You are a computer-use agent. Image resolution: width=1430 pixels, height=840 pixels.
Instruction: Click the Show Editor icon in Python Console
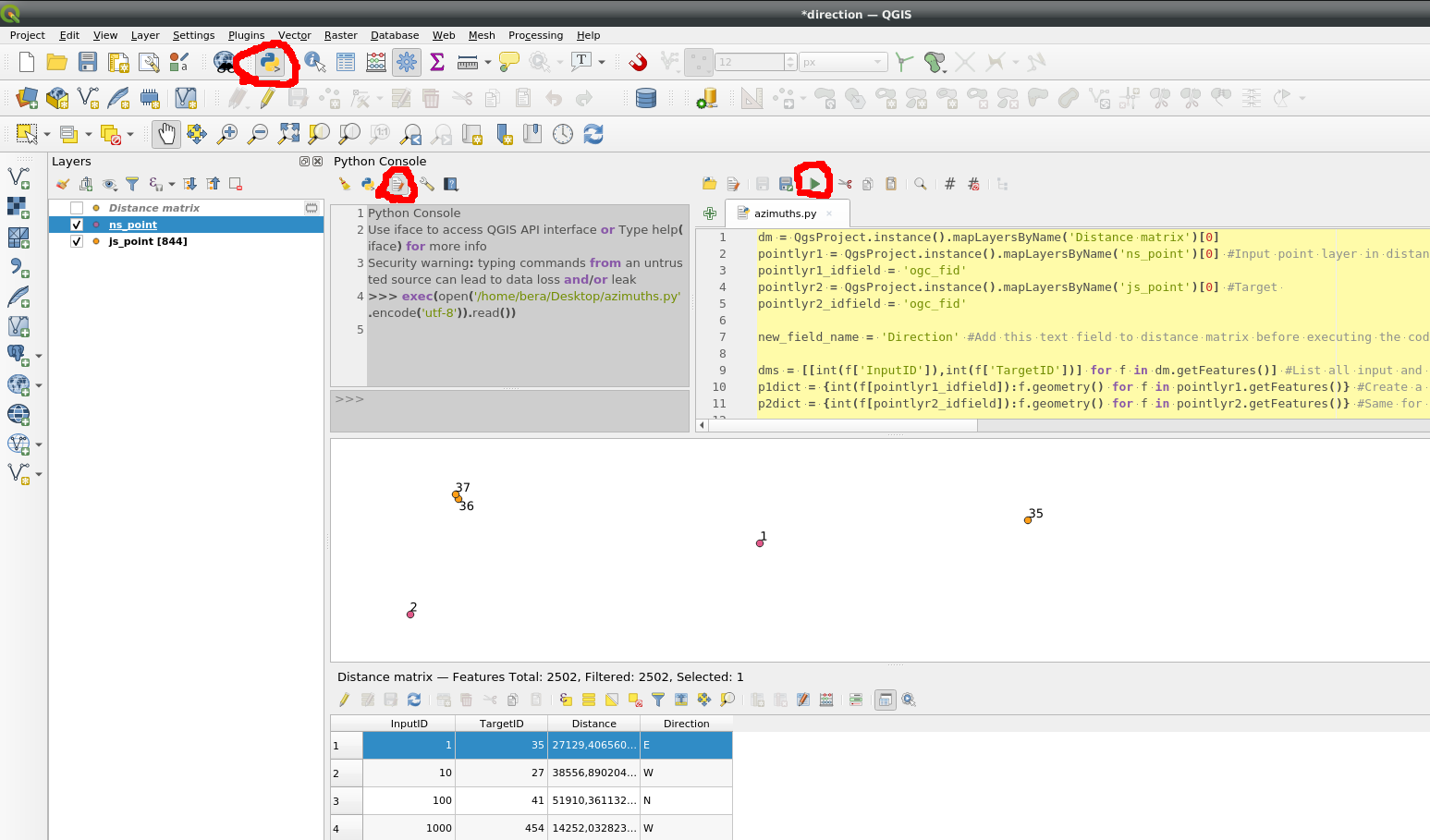[x=397, y=185]
